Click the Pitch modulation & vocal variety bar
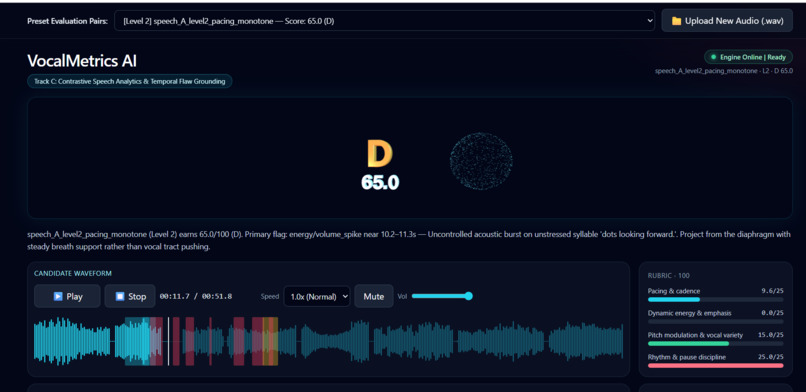This screenshot has width=806, height=392. pos(716,344)
